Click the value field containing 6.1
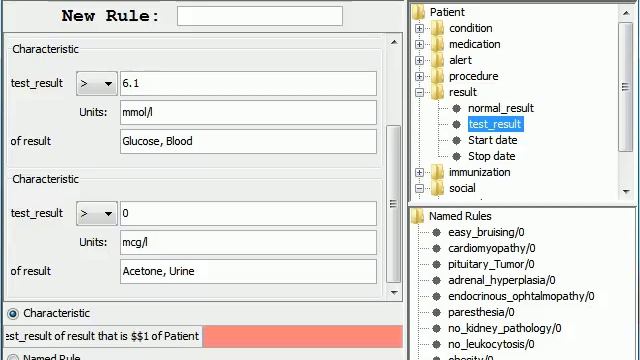This screenshot has height=360, width=640. pos(248,84)
